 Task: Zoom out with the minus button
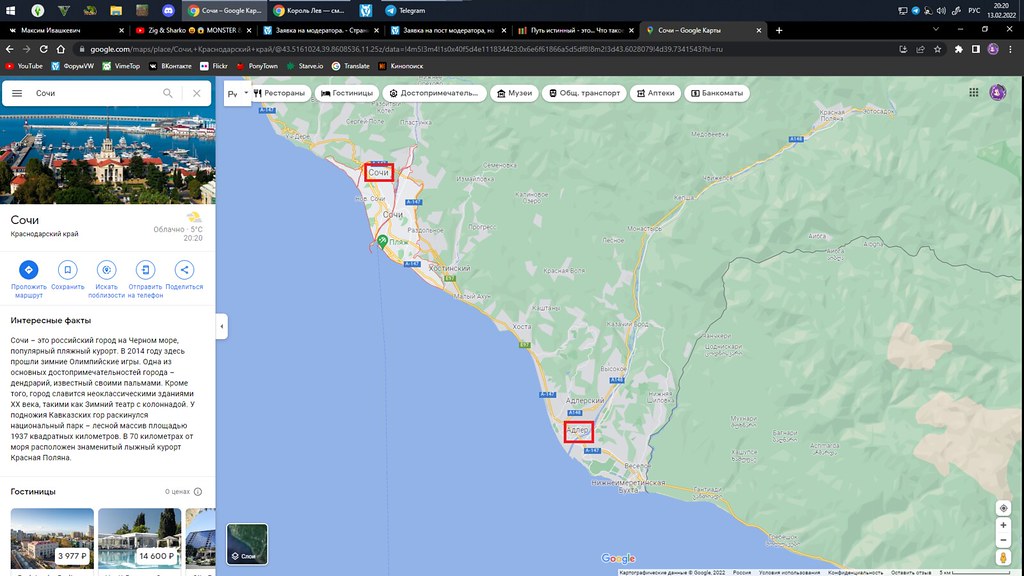click(1003, 540)
